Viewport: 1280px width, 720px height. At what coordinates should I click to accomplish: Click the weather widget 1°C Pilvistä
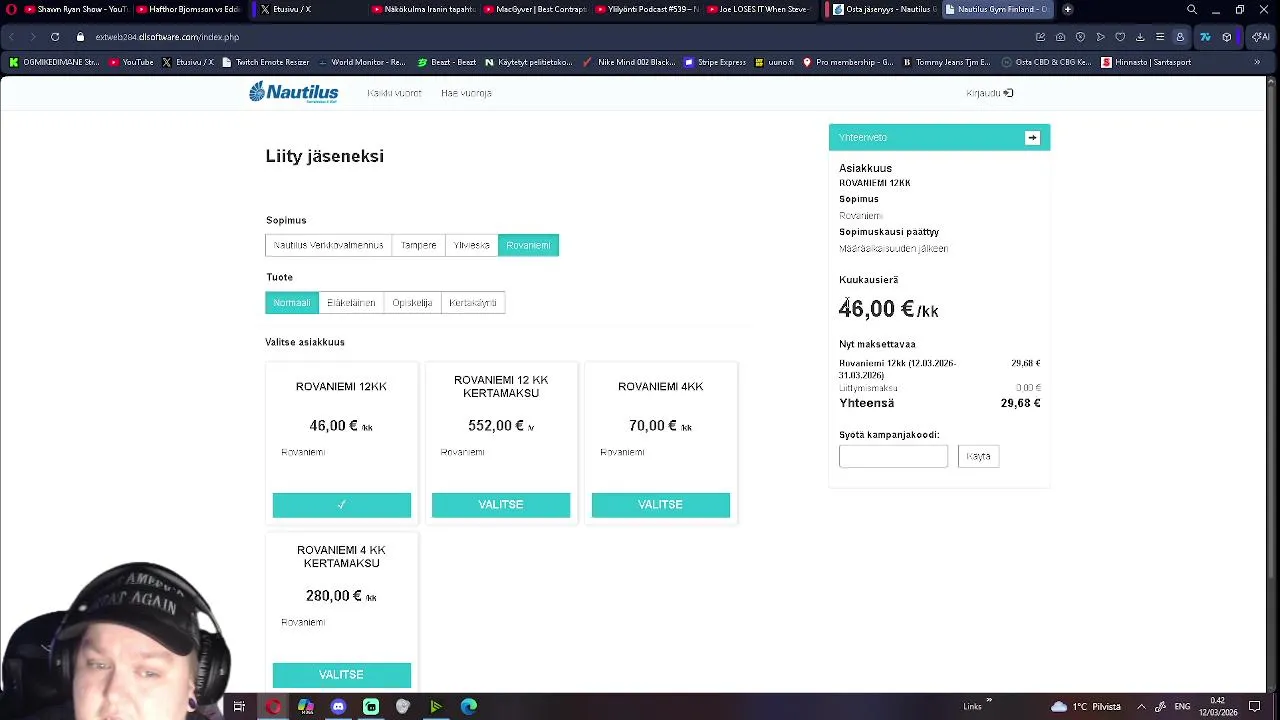1086,707
